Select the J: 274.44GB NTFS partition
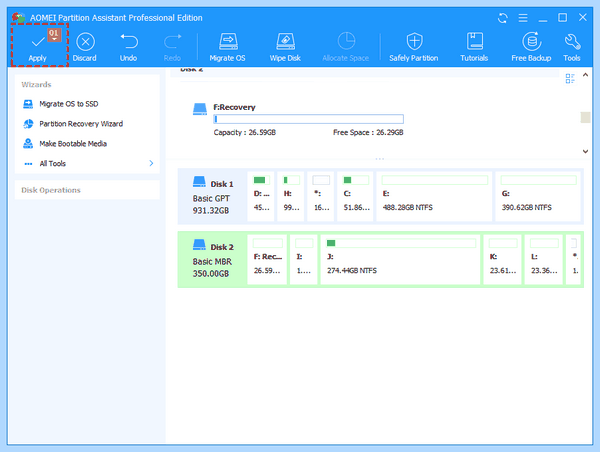Image resolution: width=600 pixels, height=452 pixels. [x=400, y=260]
